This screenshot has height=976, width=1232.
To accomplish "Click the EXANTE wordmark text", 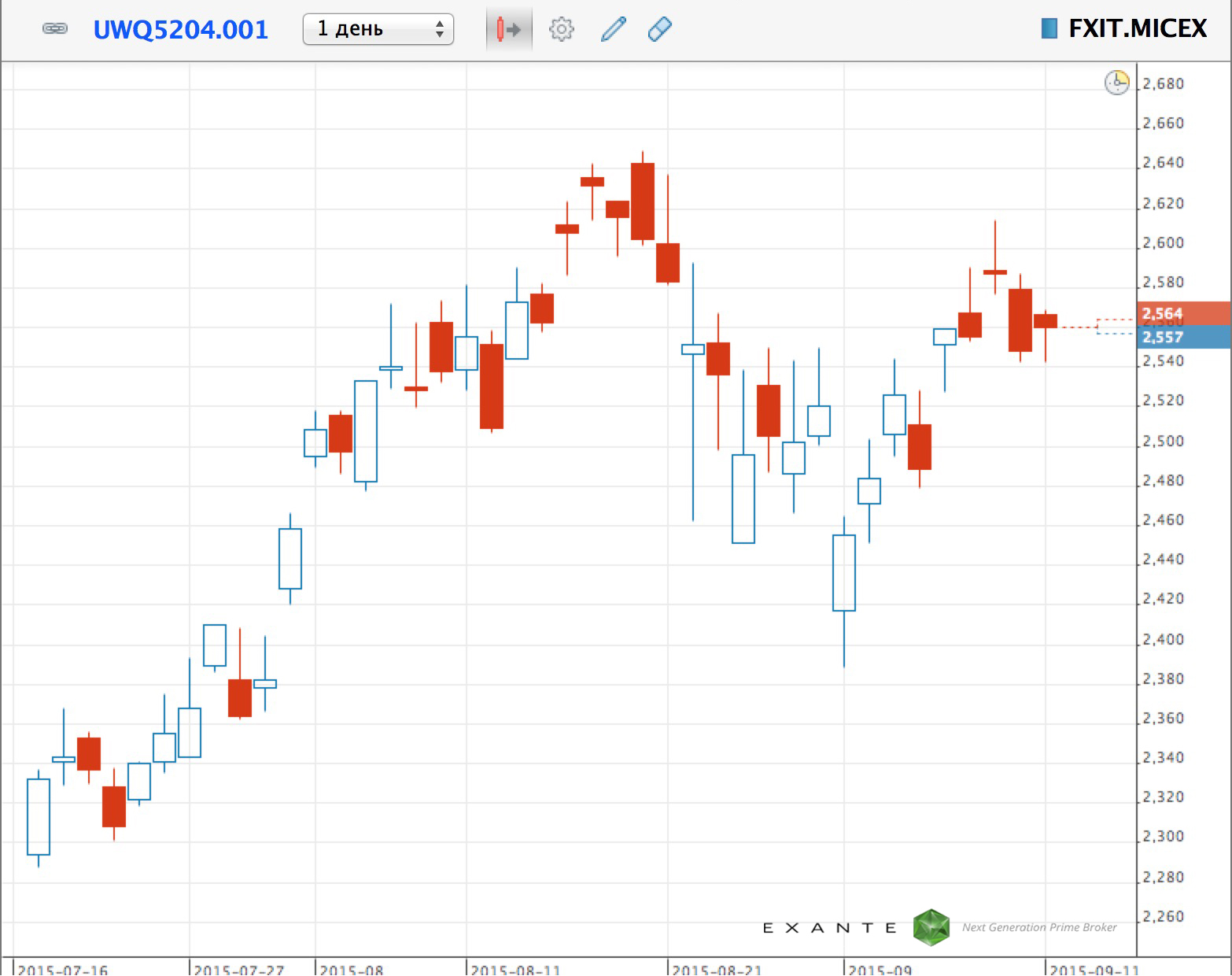I will tap(829, 928).
